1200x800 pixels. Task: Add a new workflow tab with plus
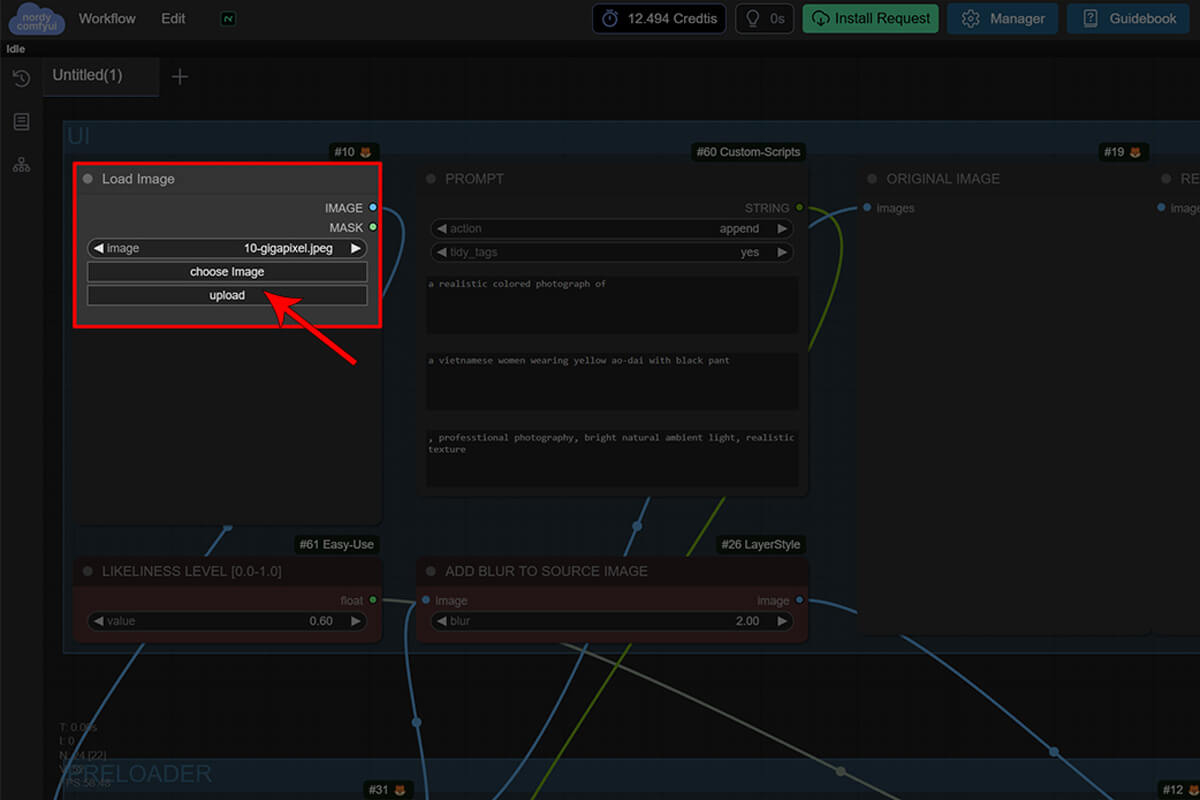point(180,77)
